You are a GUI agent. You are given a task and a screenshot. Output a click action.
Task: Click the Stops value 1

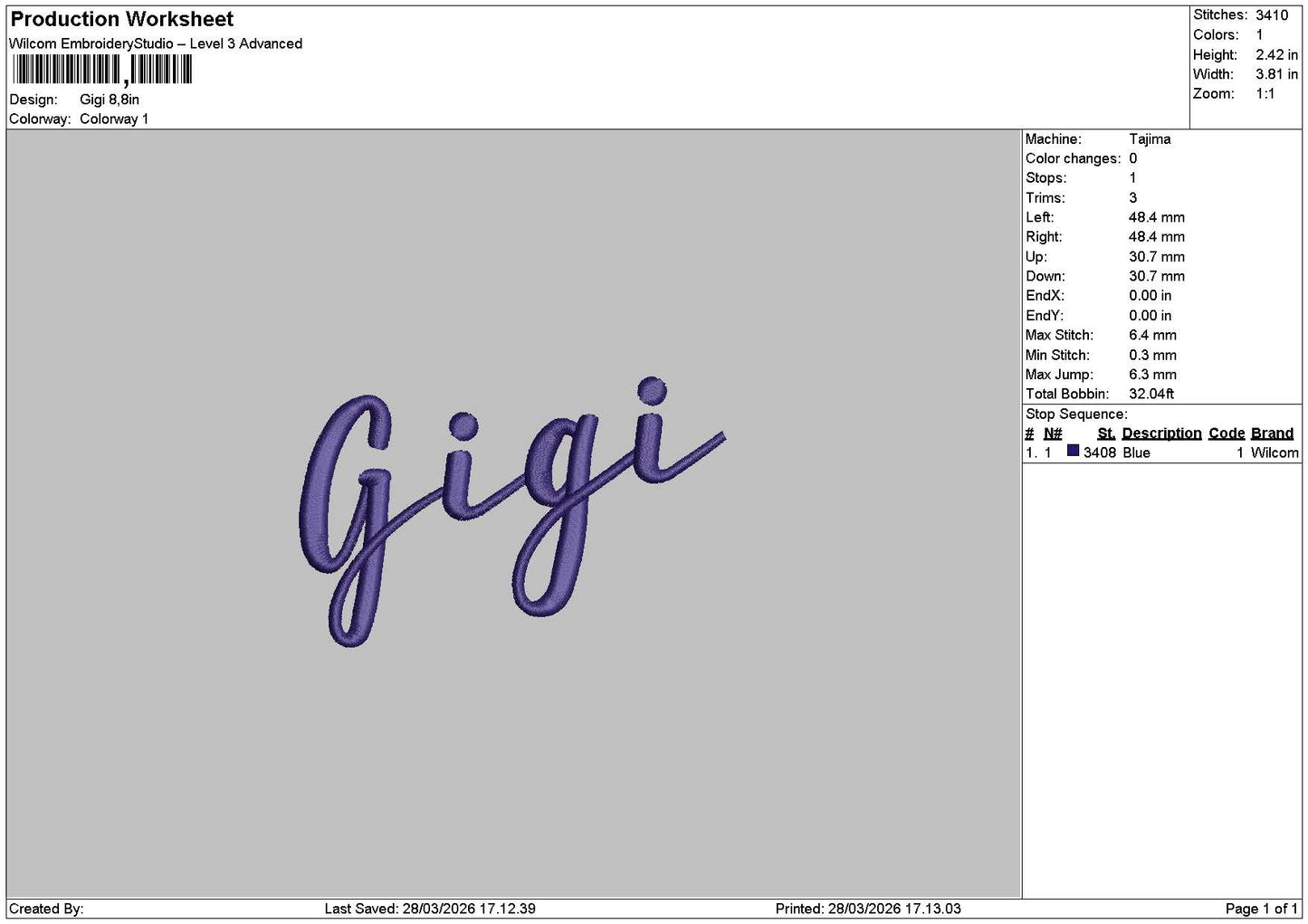[x=1132, y=178]
